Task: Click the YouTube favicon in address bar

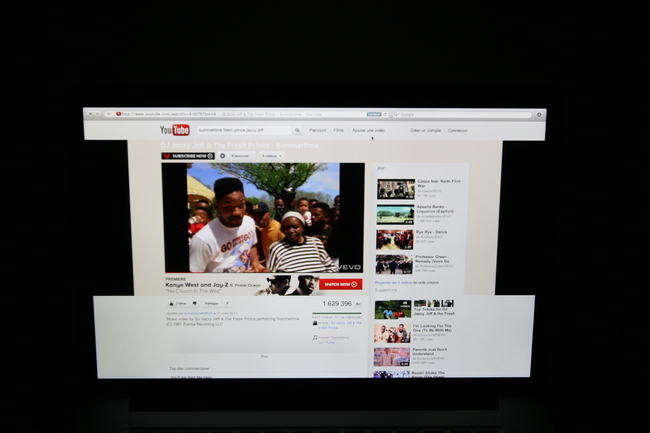Action: (x=119, y=114)
